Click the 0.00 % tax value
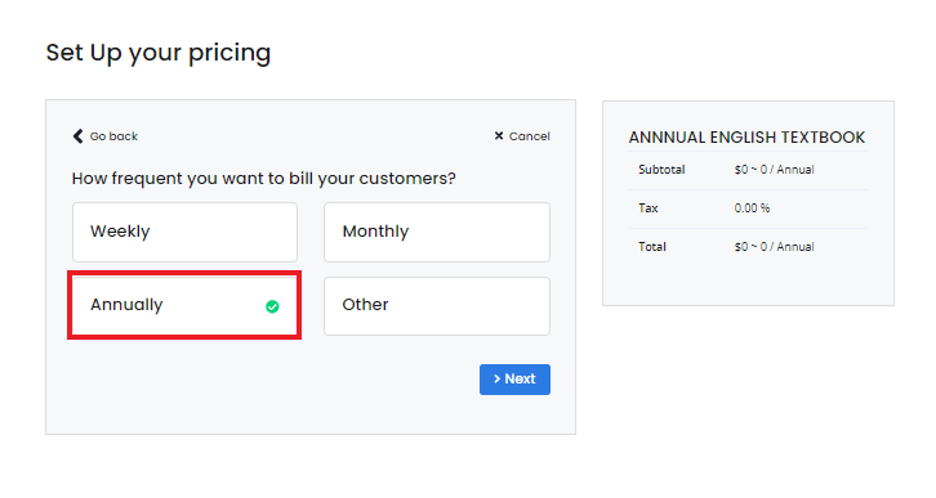 pos(752,208)
